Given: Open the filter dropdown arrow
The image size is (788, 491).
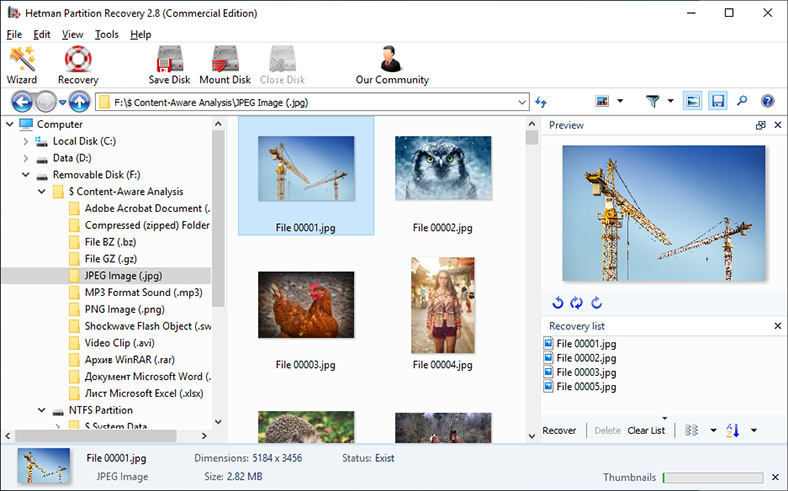Looking at the screenshot, I should (x=670, y=101).
